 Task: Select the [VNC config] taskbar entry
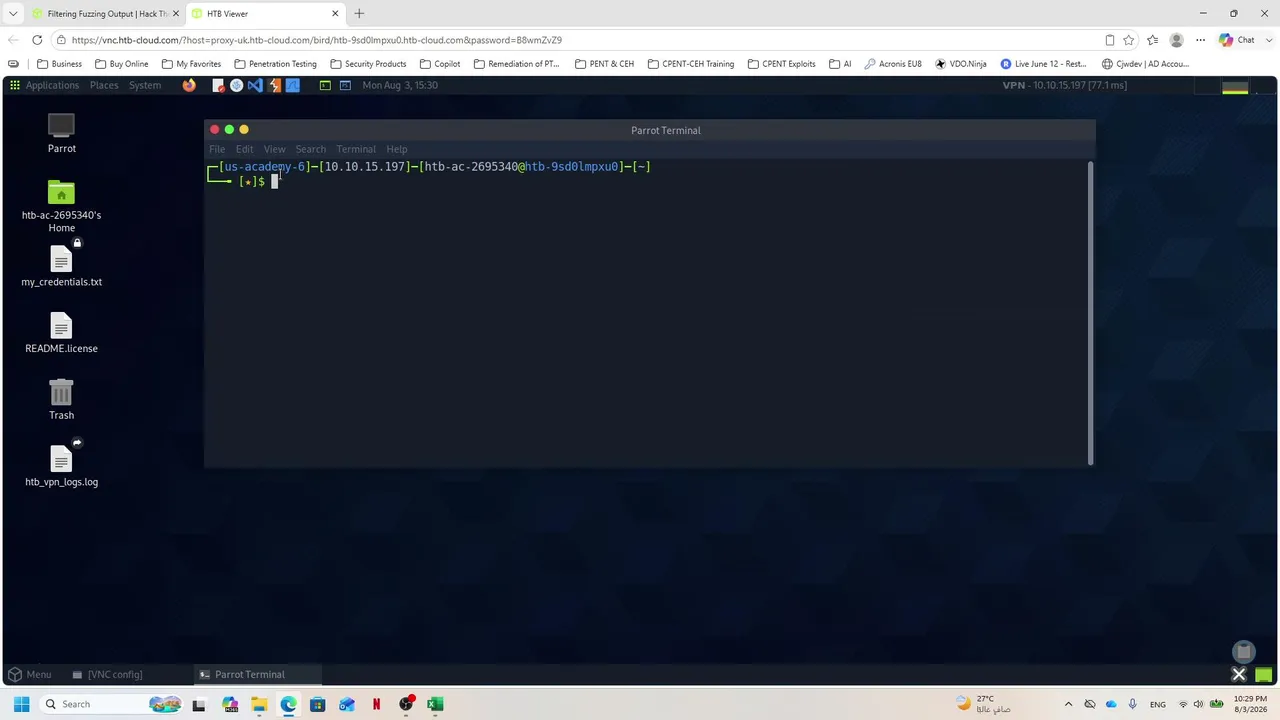pos(107,674)
